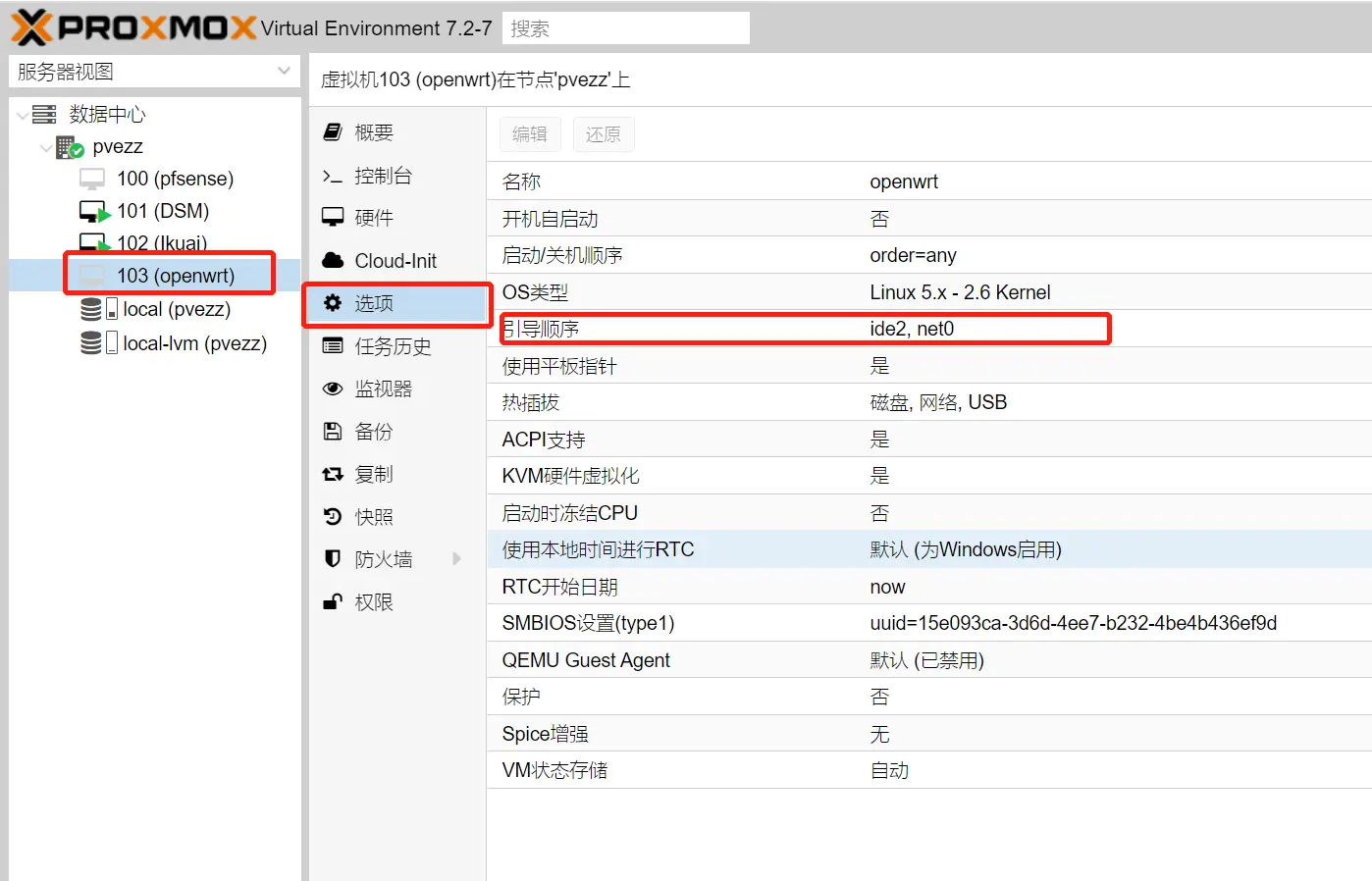Click the local (pvezz) storage icon
Image resolution: width=1372 pixels, height=881 pixels.
tap(99, 310)
